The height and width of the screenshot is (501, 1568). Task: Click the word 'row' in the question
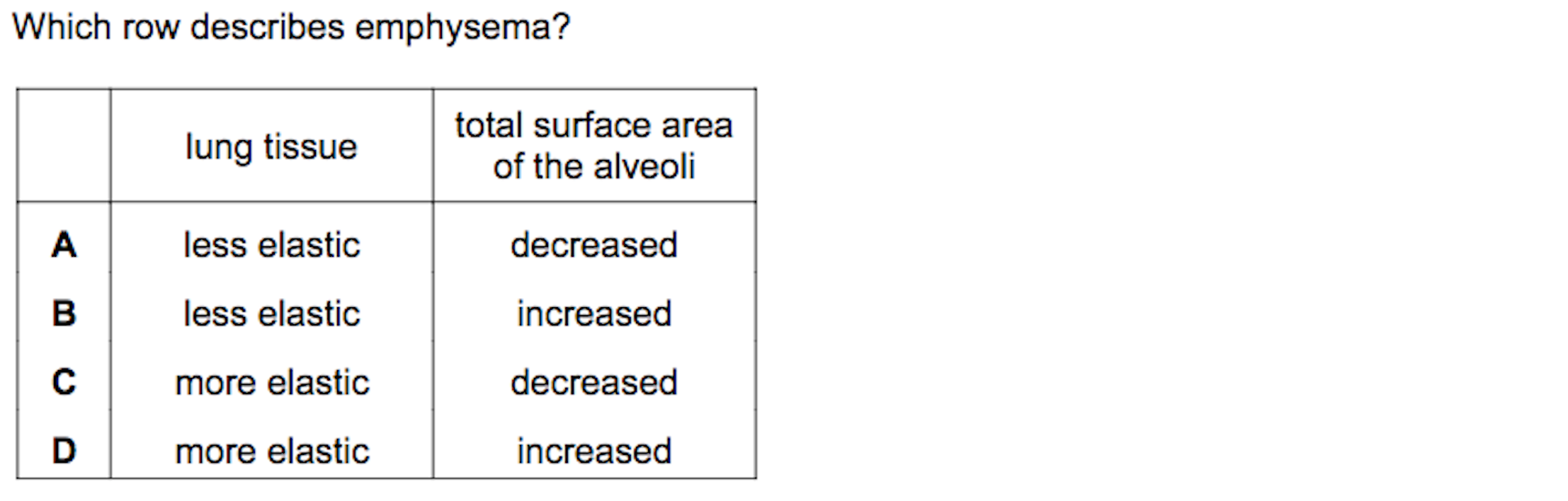(151, 28)
